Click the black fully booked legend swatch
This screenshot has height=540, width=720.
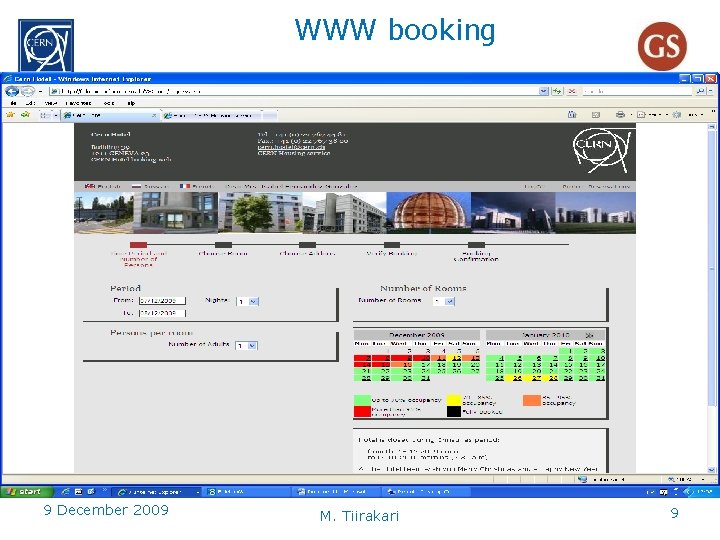[454, 411]
